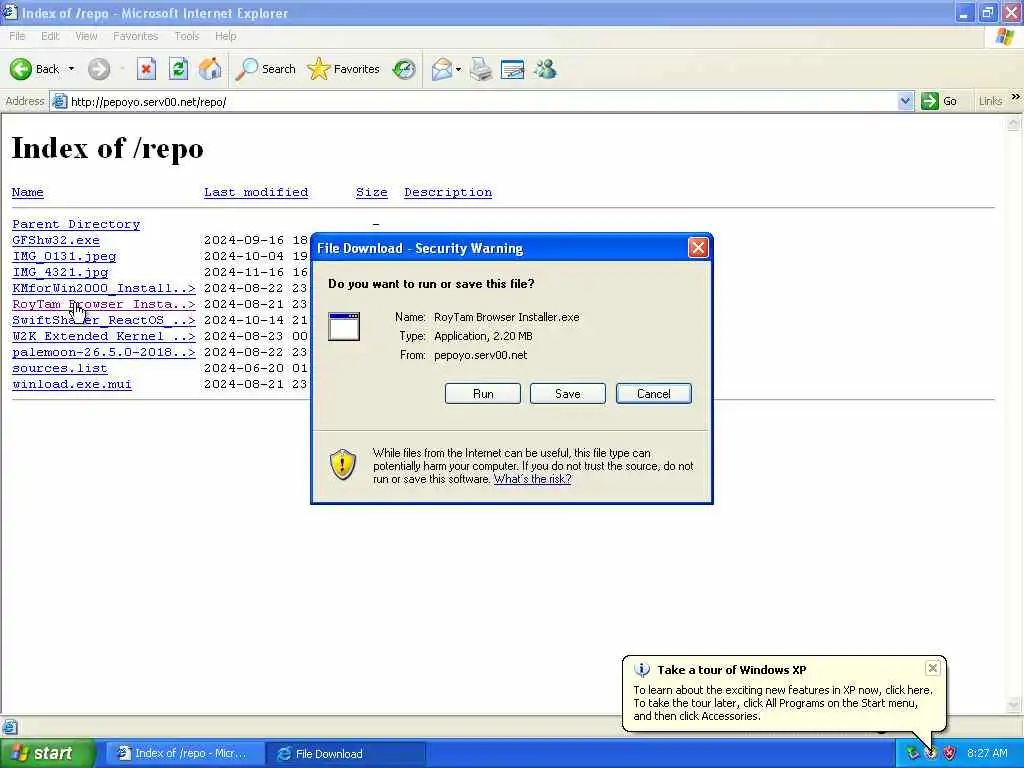Click the Forward arrow button
The width and height of the screenshot is (1024, 768).
point(99,69)
